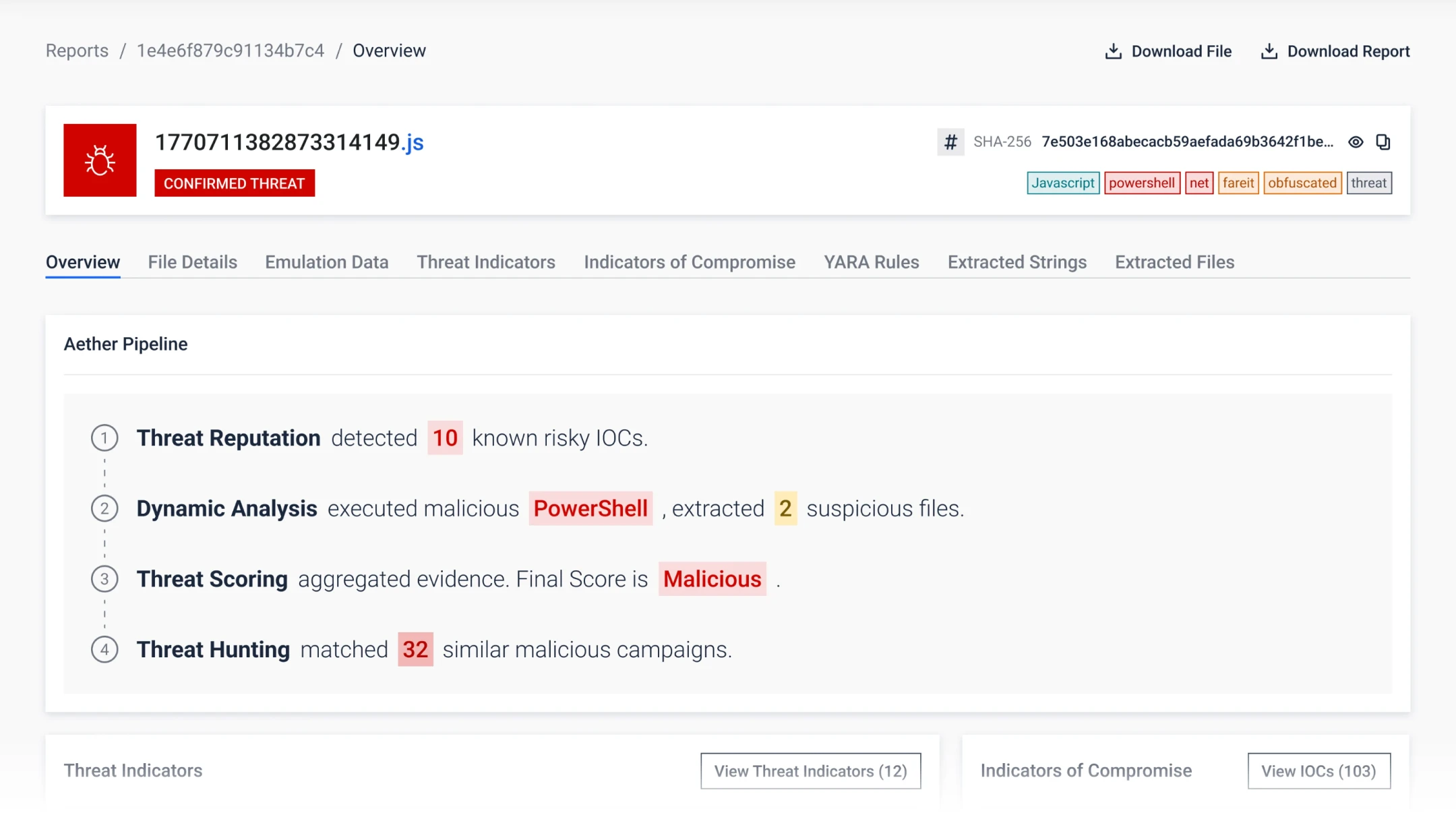The image size is (1456, 817).
Task: Open the Extracted Files tab
Action: pos(1174,262)
